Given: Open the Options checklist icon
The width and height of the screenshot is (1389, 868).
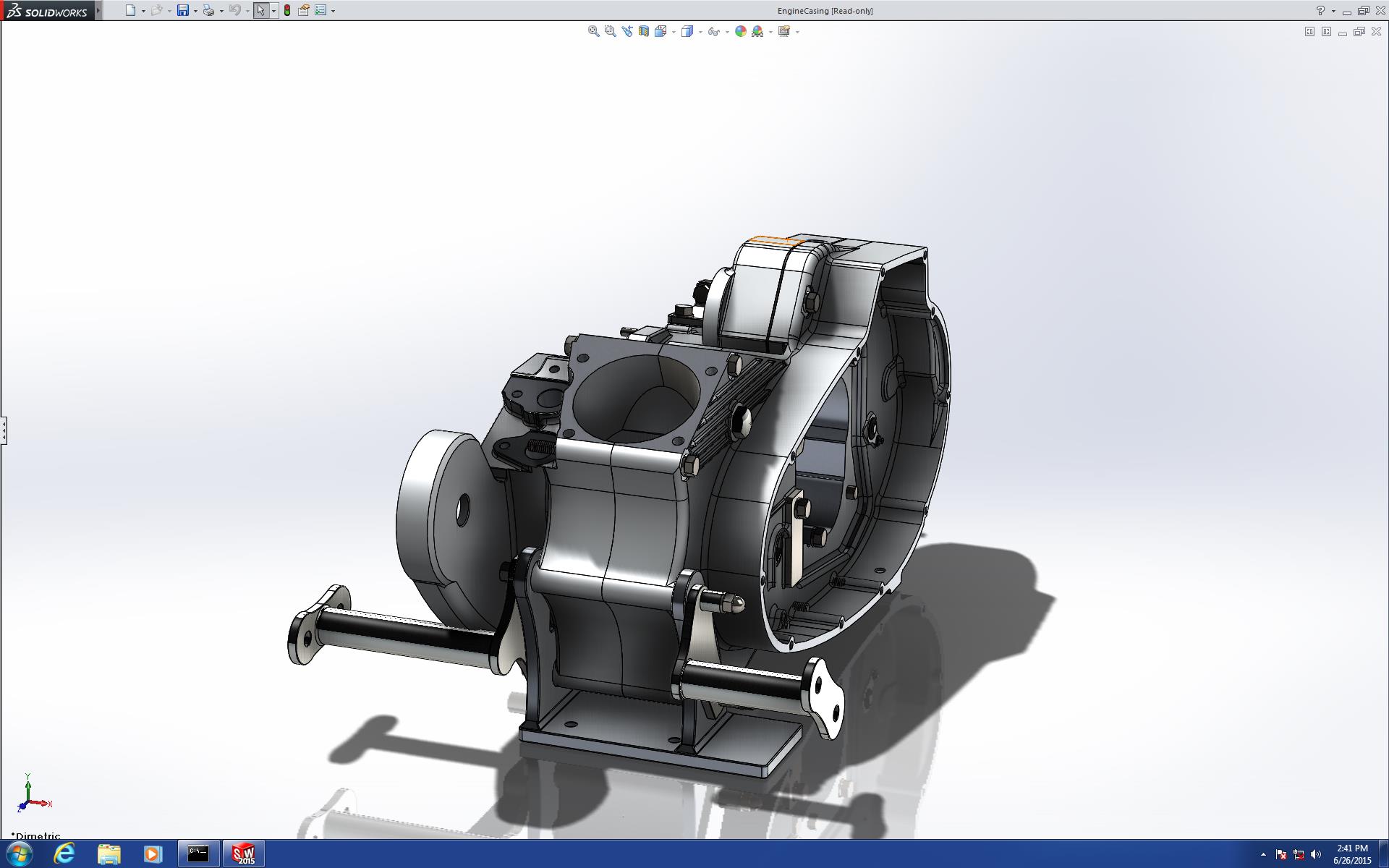Looking at the screenshot, I should pos(320,10).
